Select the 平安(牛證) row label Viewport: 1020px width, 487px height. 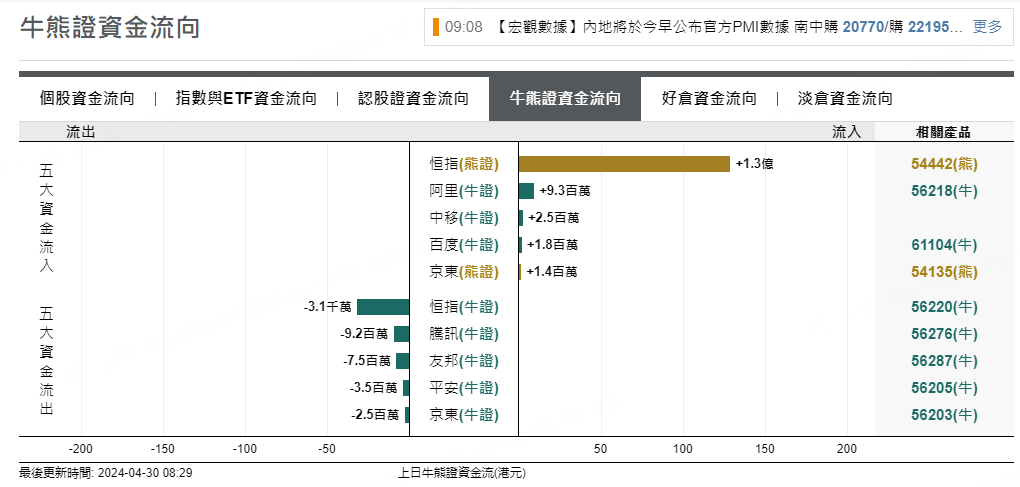[464, 388]
